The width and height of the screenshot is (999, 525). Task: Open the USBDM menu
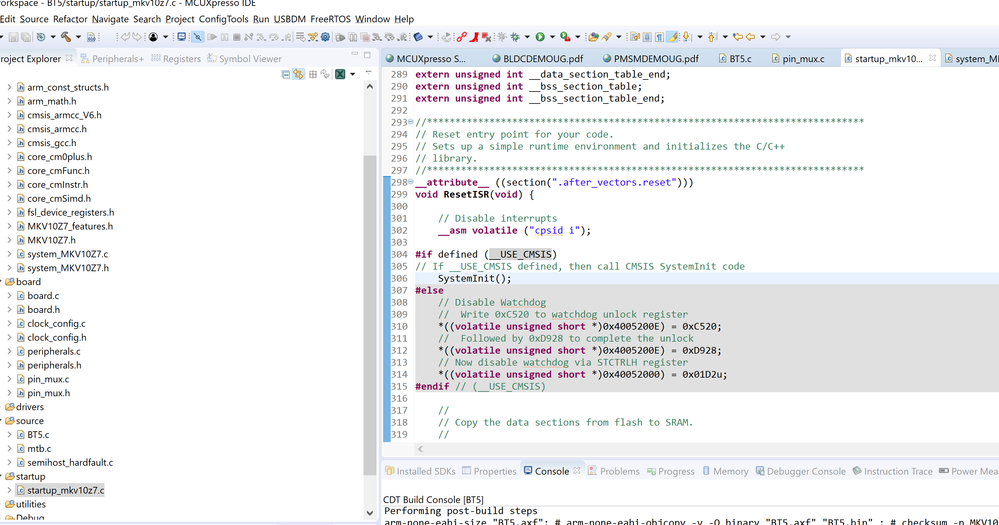290,19
